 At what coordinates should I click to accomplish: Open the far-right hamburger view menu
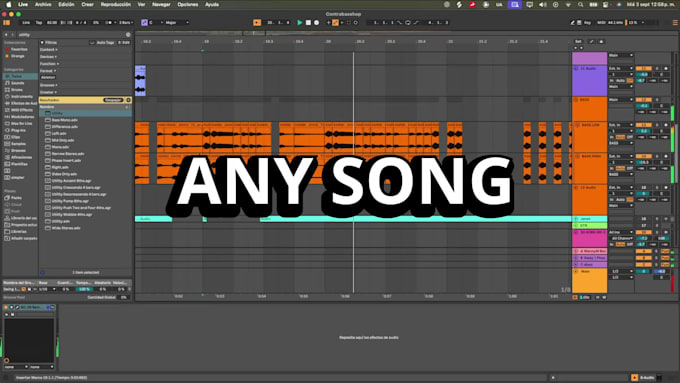pyautogui.click(x=675, y=23)
